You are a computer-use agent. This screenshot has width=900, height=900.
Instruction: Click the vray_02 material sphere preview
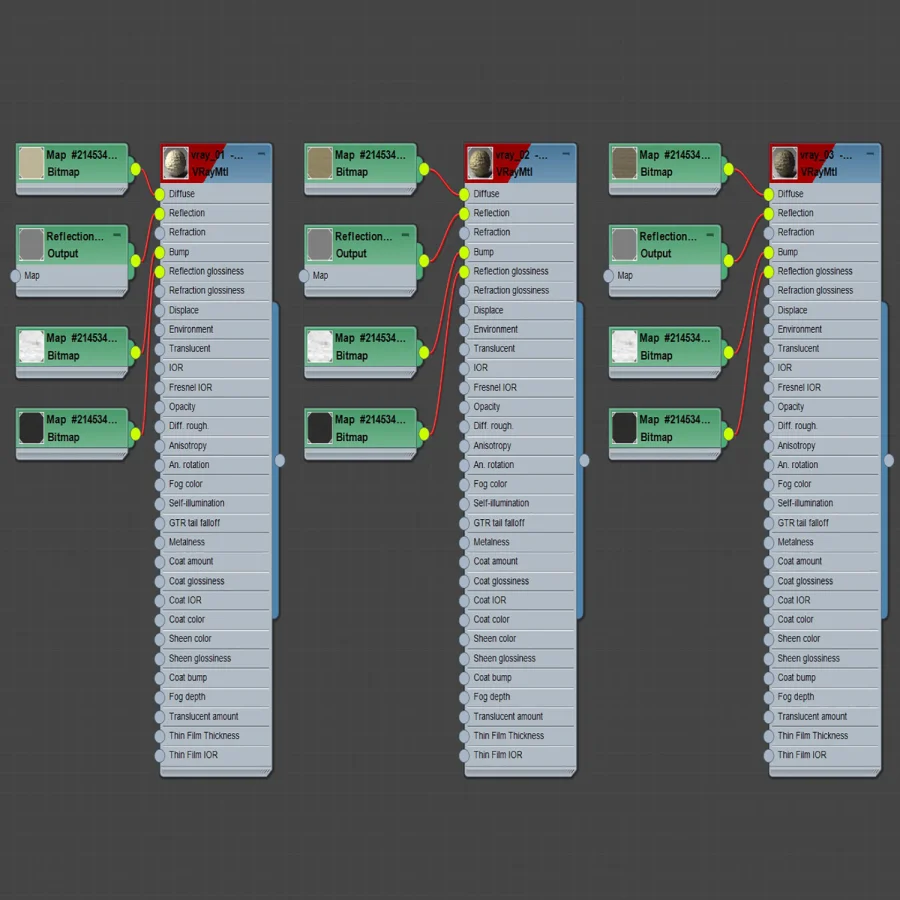(480, 163)
